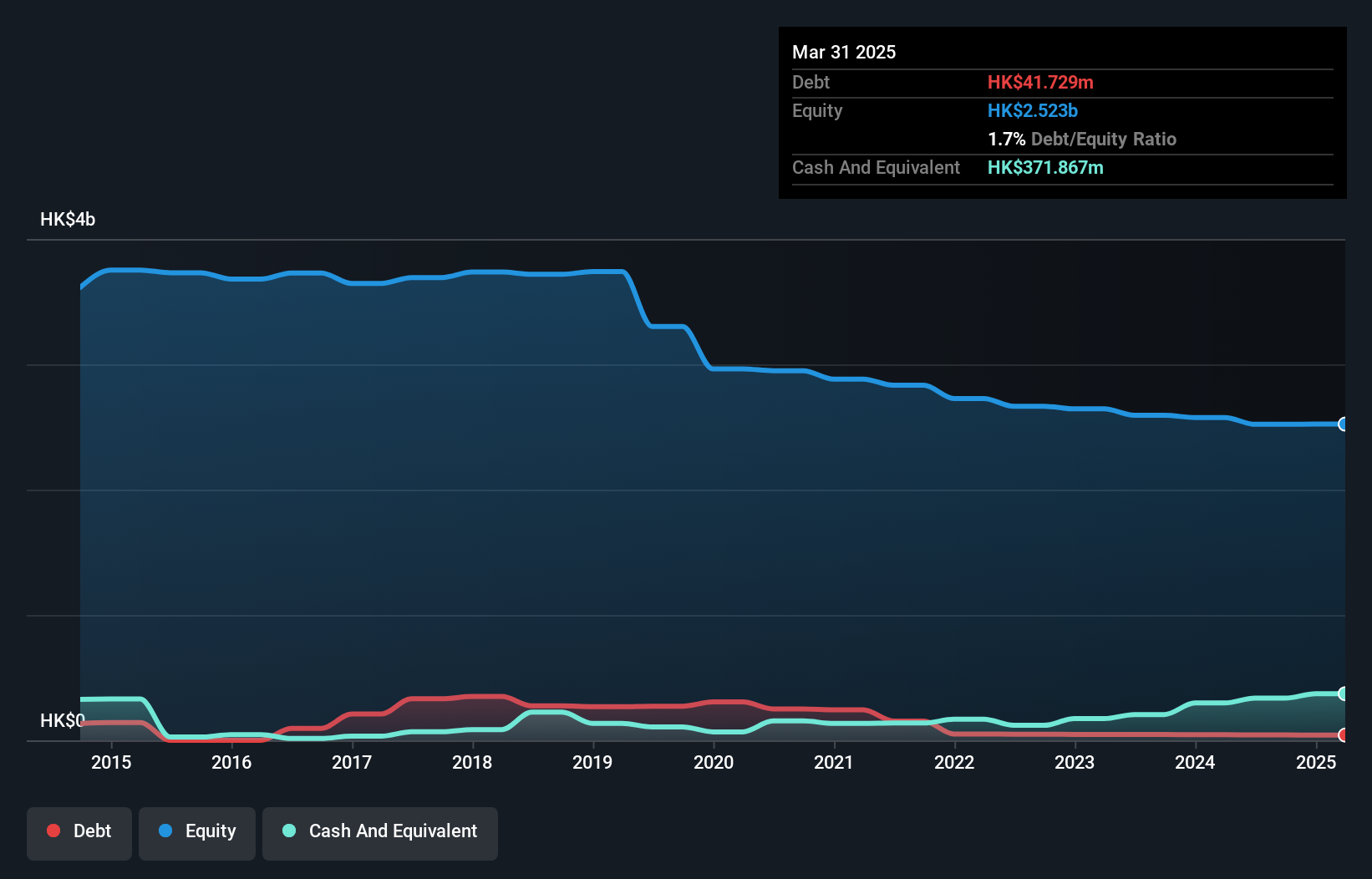Select the 2025 year label

click(1317, 762)
